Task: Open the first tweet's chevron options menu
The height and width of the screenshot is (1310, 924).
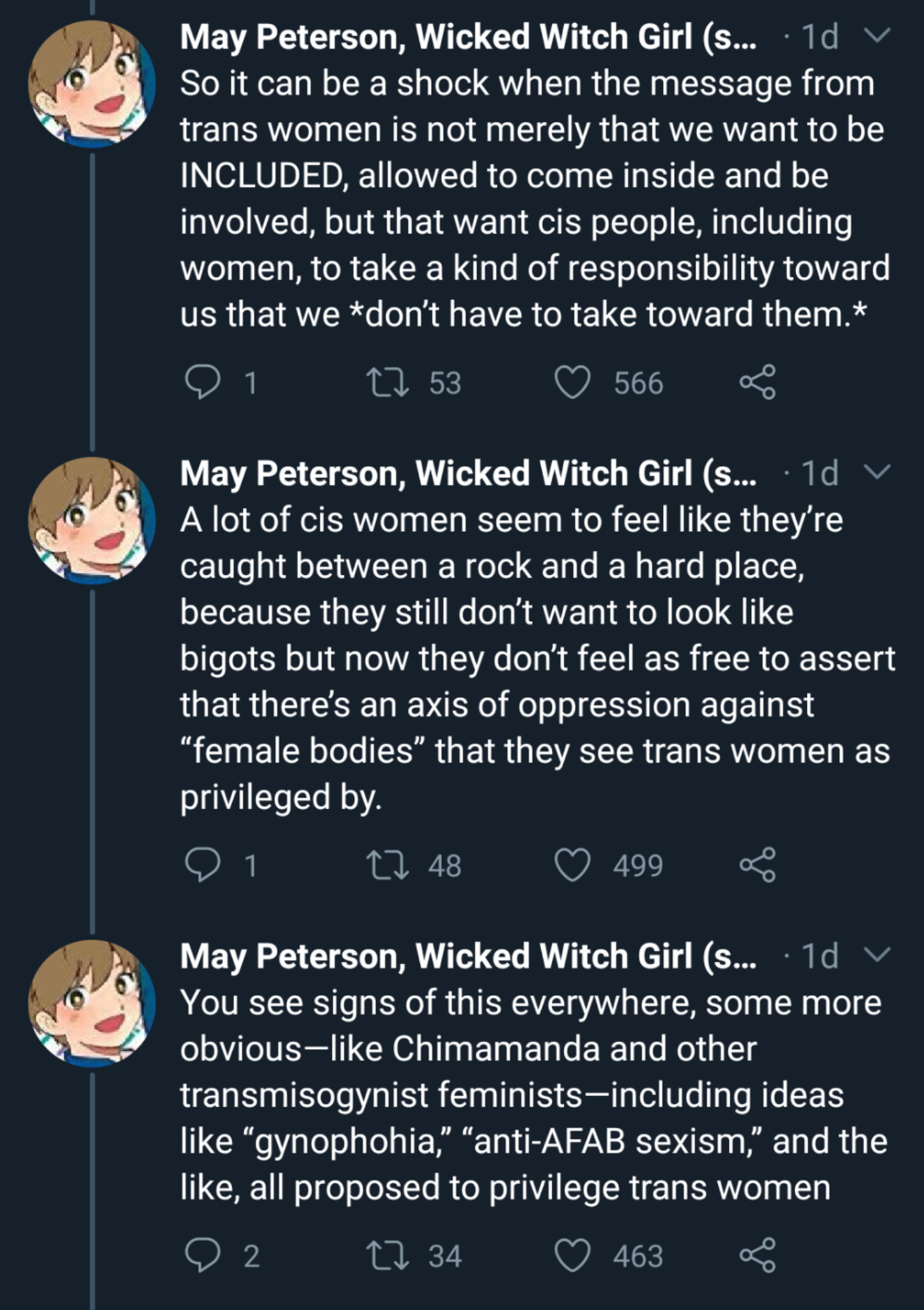Action: click(x=877, y=36)
